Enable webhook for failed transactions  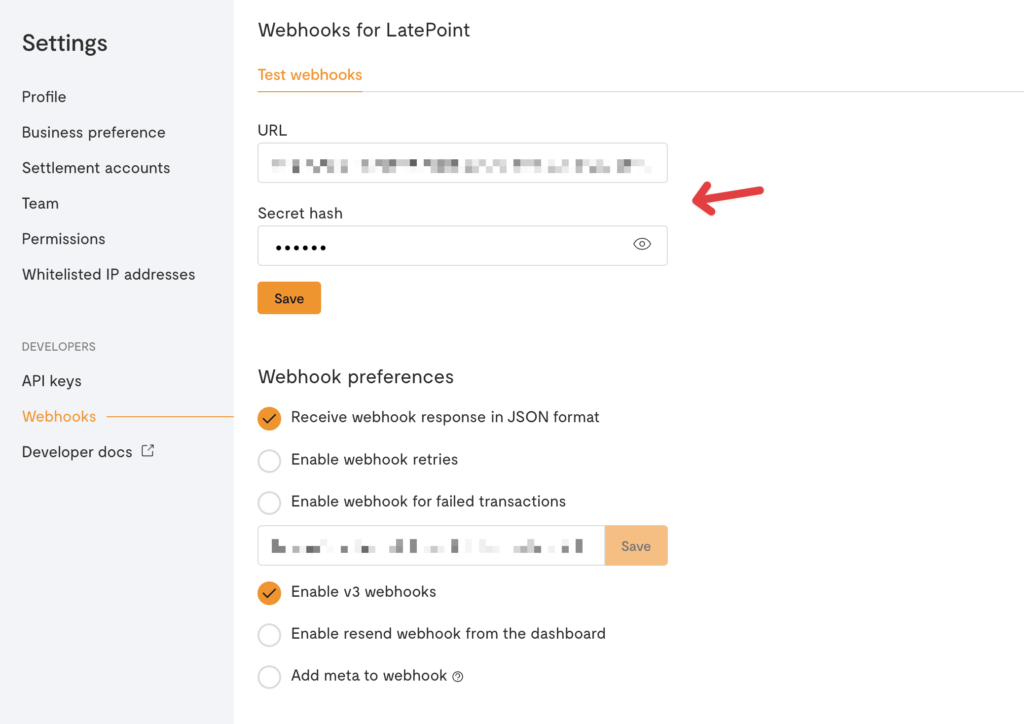point(269,502)
